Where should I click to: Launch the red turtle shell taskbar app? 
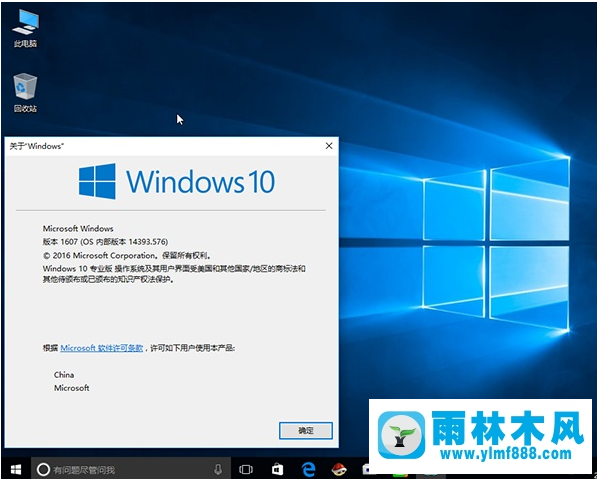pyautogui.click(x=339, y=469)
